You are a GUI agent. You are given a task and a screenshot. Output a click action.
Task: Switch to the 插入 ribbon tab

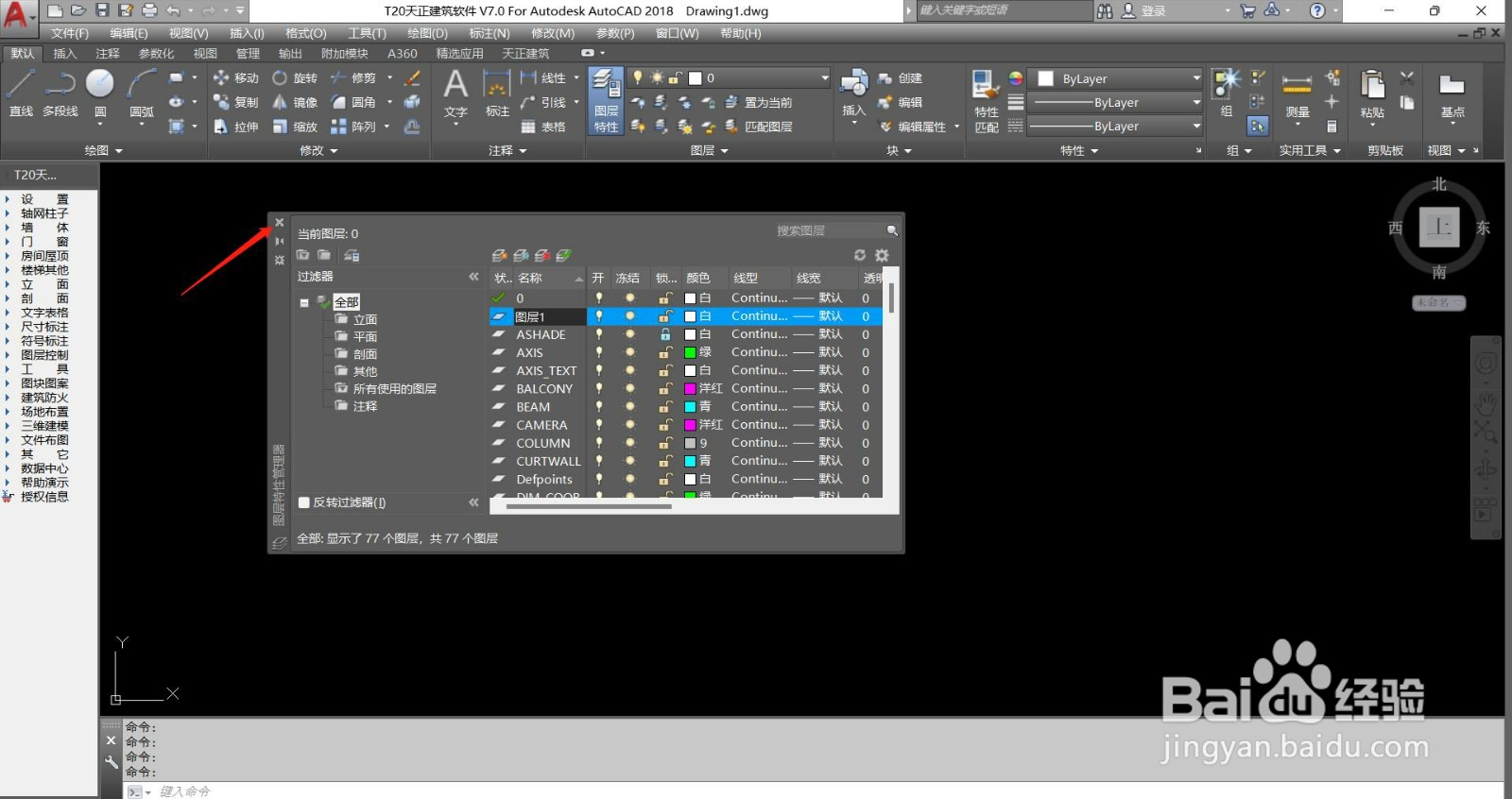click(x=65, y=54)
